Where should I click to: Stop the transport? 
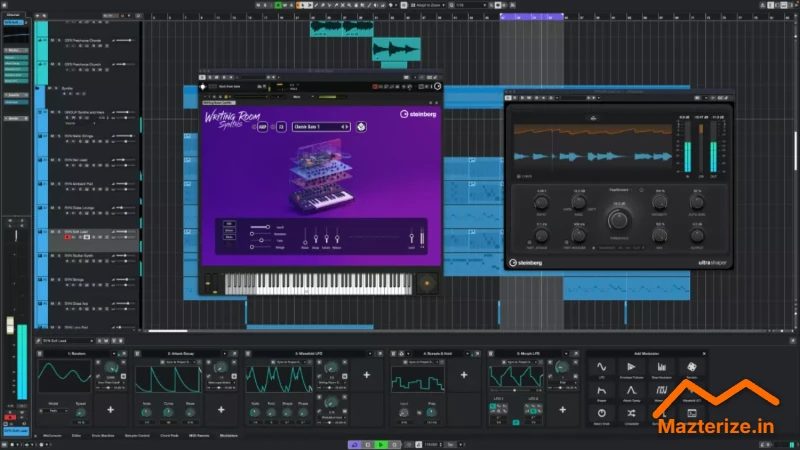coord(368,445)
